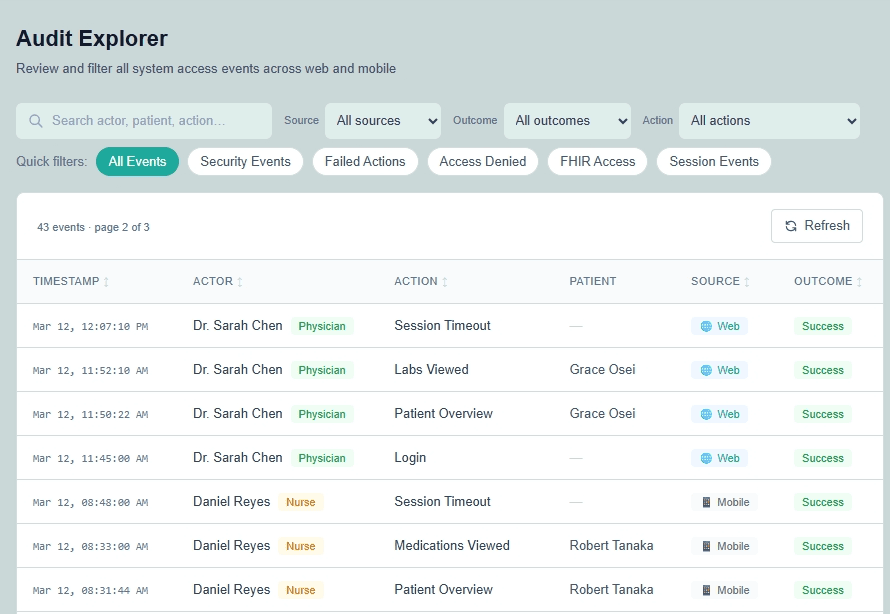Image resolution: width=890 pixels, height=614 pixels.
Task: Toggle the Access Denied quick filter
Action: coord(483,161)
